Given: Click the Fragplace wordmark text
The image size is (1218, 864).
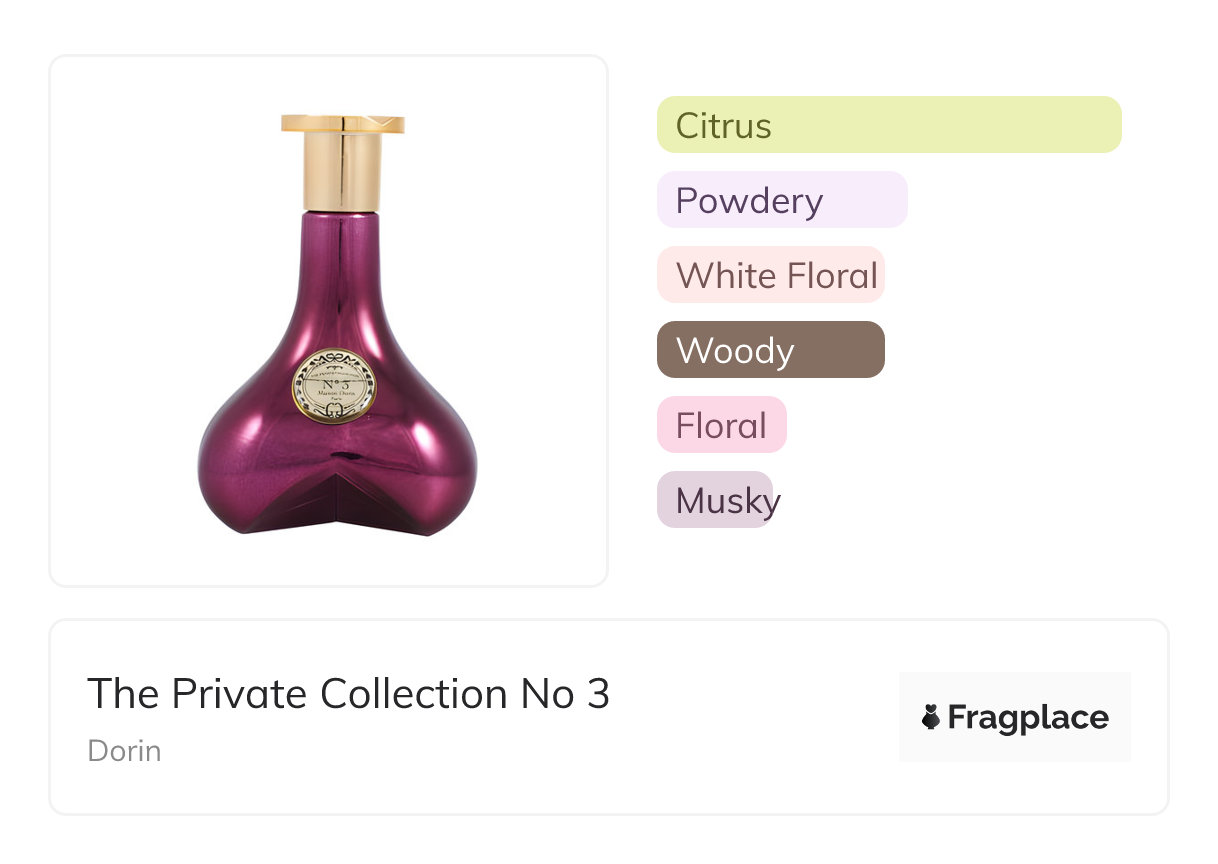Looking at the screenshot, I should (x=1028, y=718).
